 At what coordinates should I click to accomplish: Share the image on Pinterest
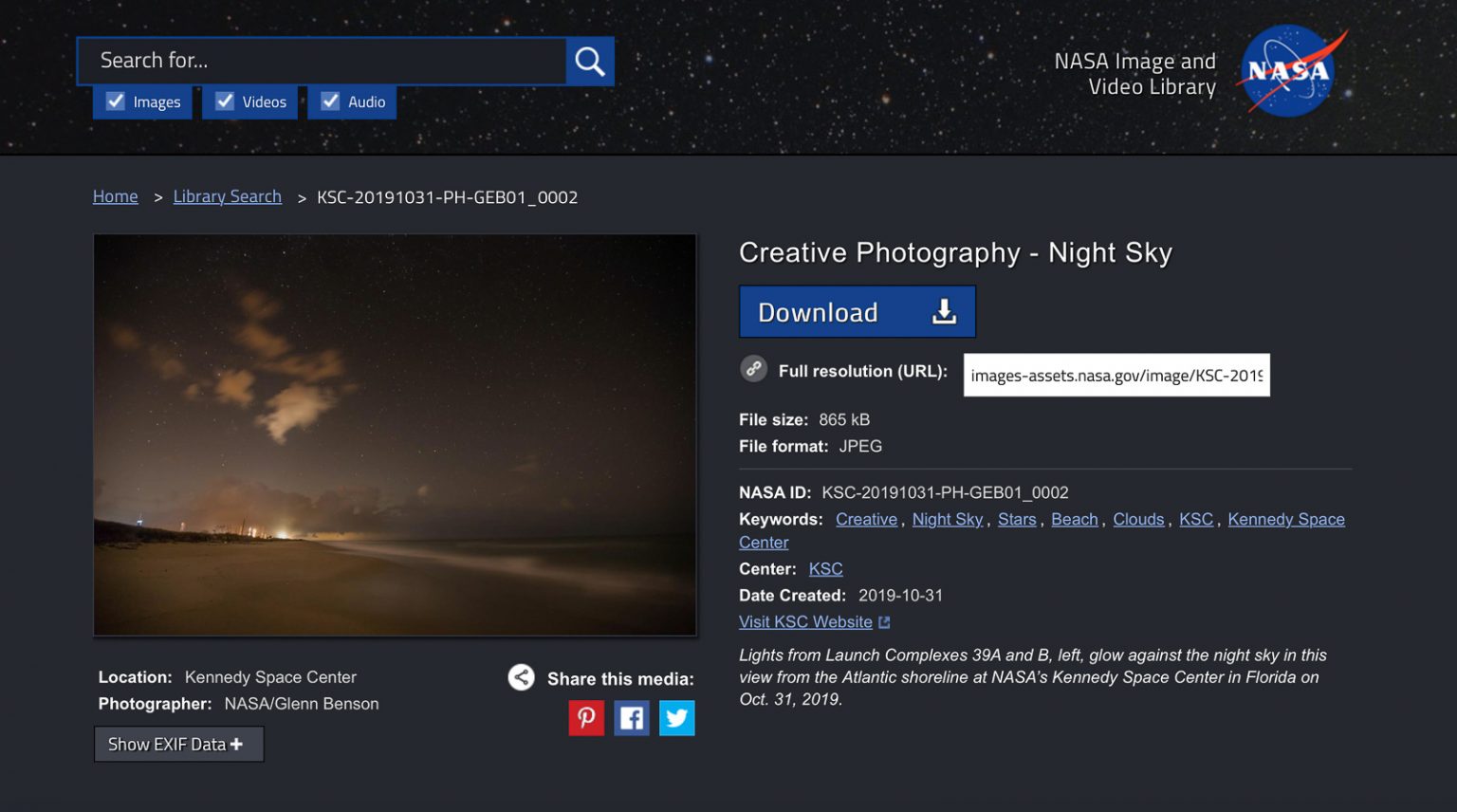click(586, 718)
